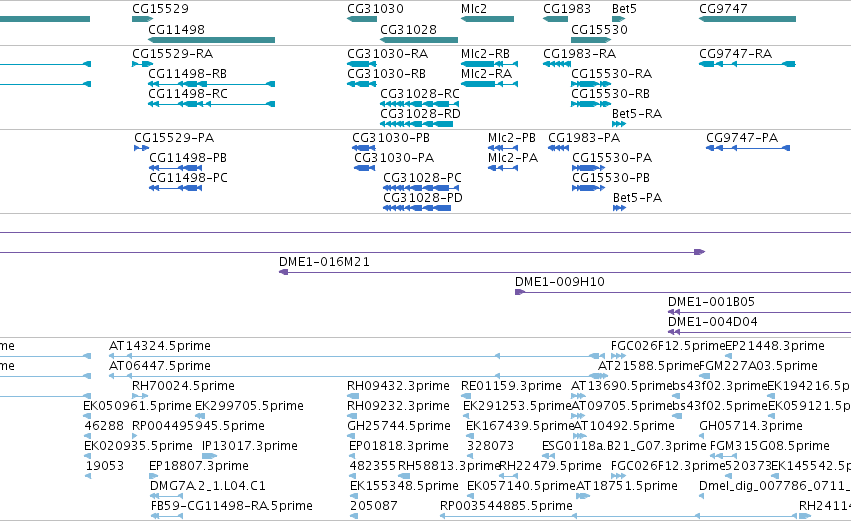This screenshot has width=851, height=521.
Task: Select EST label RH70024.5prime
Action: click(183, 386)
